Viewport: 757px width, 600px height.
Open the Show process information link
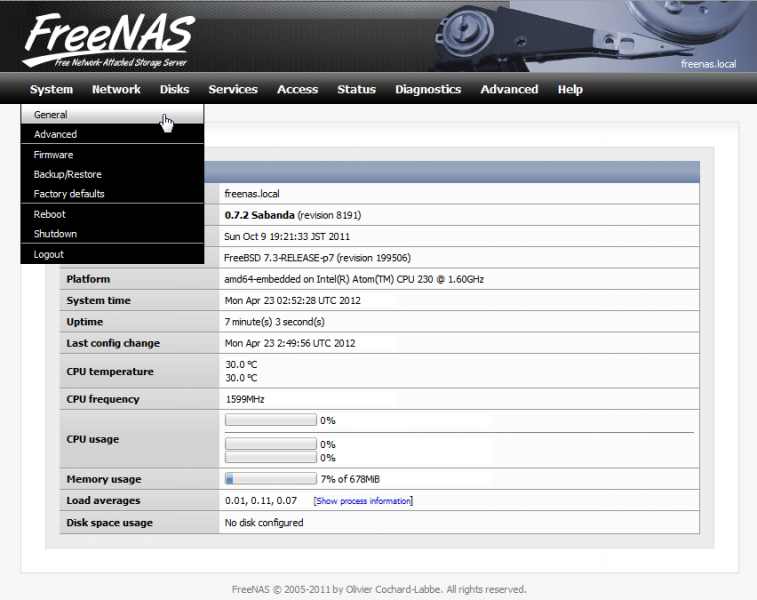[363, 501]
